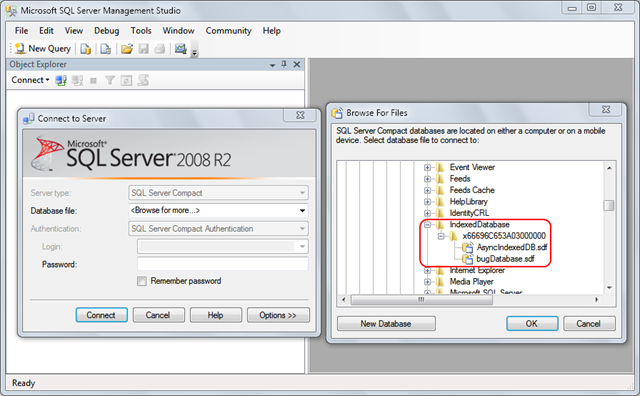The image size is (640, 396).
Task: Click the file tree vertical scrollbar thumb
Action: pyautogui.click(x=609, y=205)
